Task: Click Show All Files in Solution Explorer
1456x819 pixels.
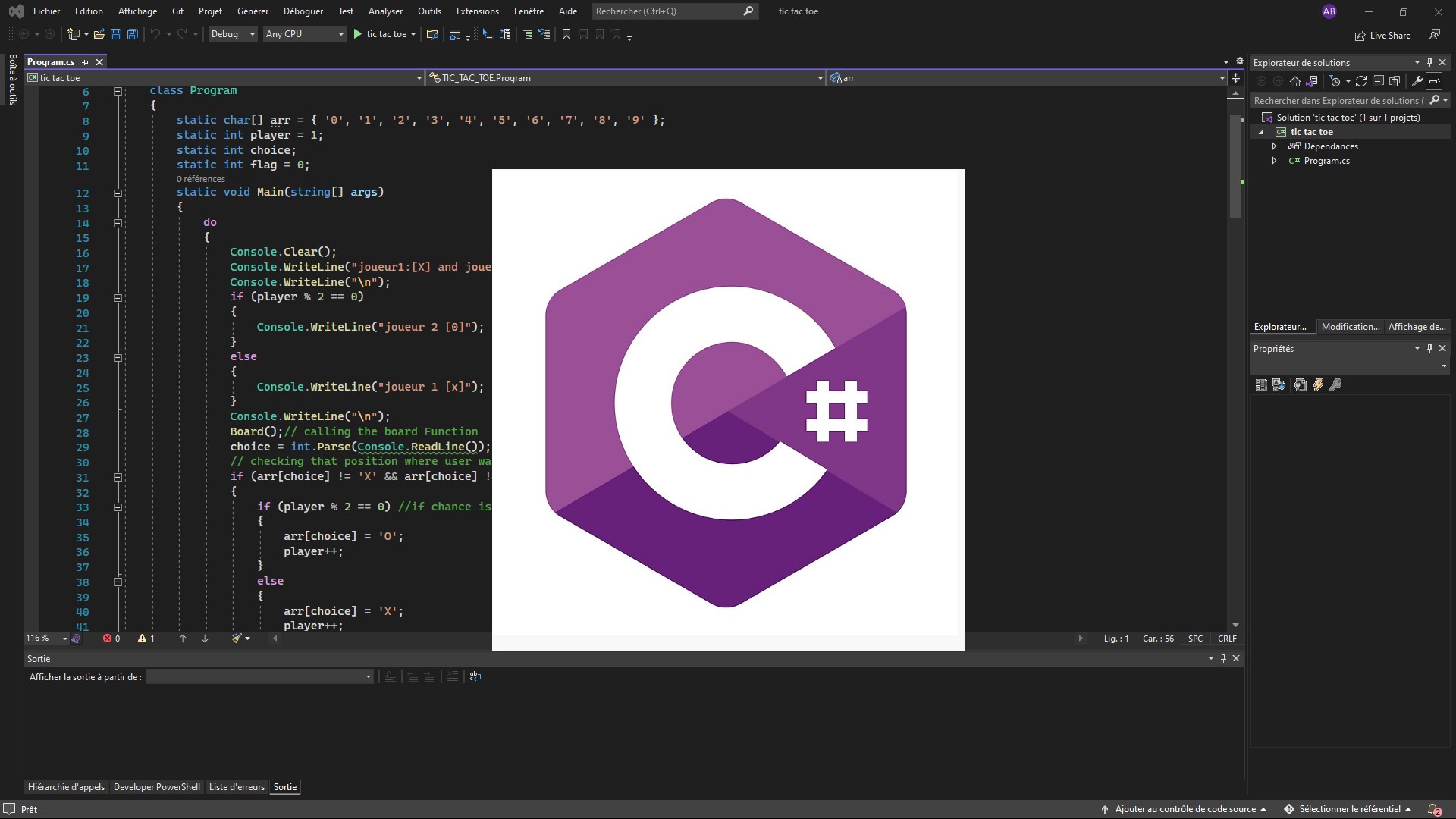Action: [1395, 81]
